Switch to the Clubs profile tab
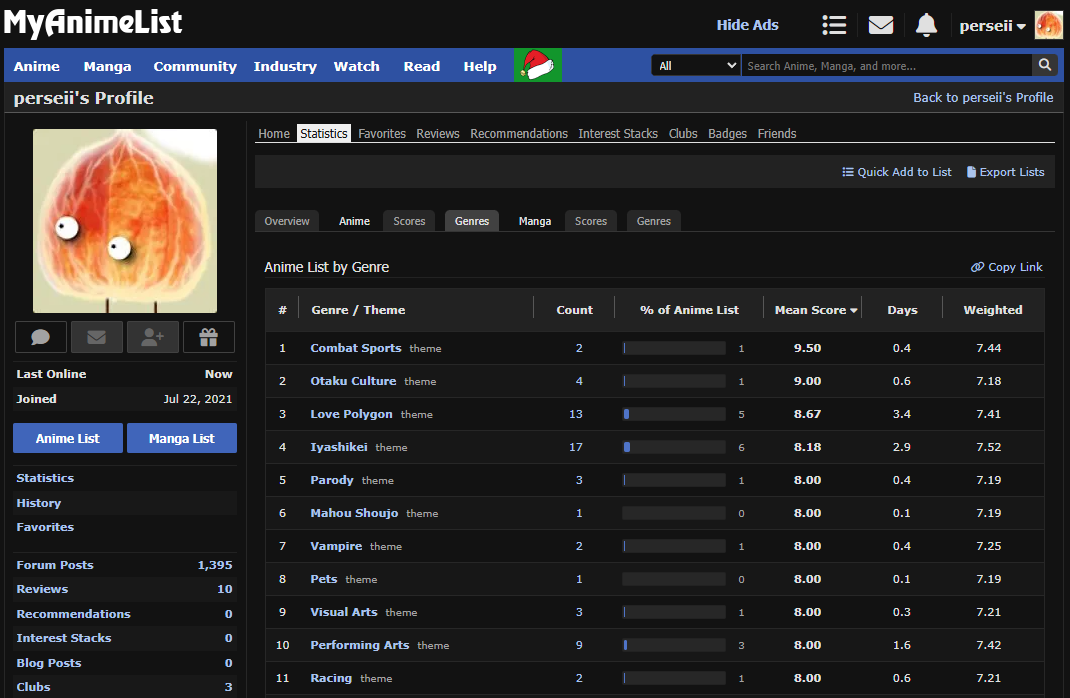Image resolution: width=1070 pixels, height=698 pixels. click(683, 134)
